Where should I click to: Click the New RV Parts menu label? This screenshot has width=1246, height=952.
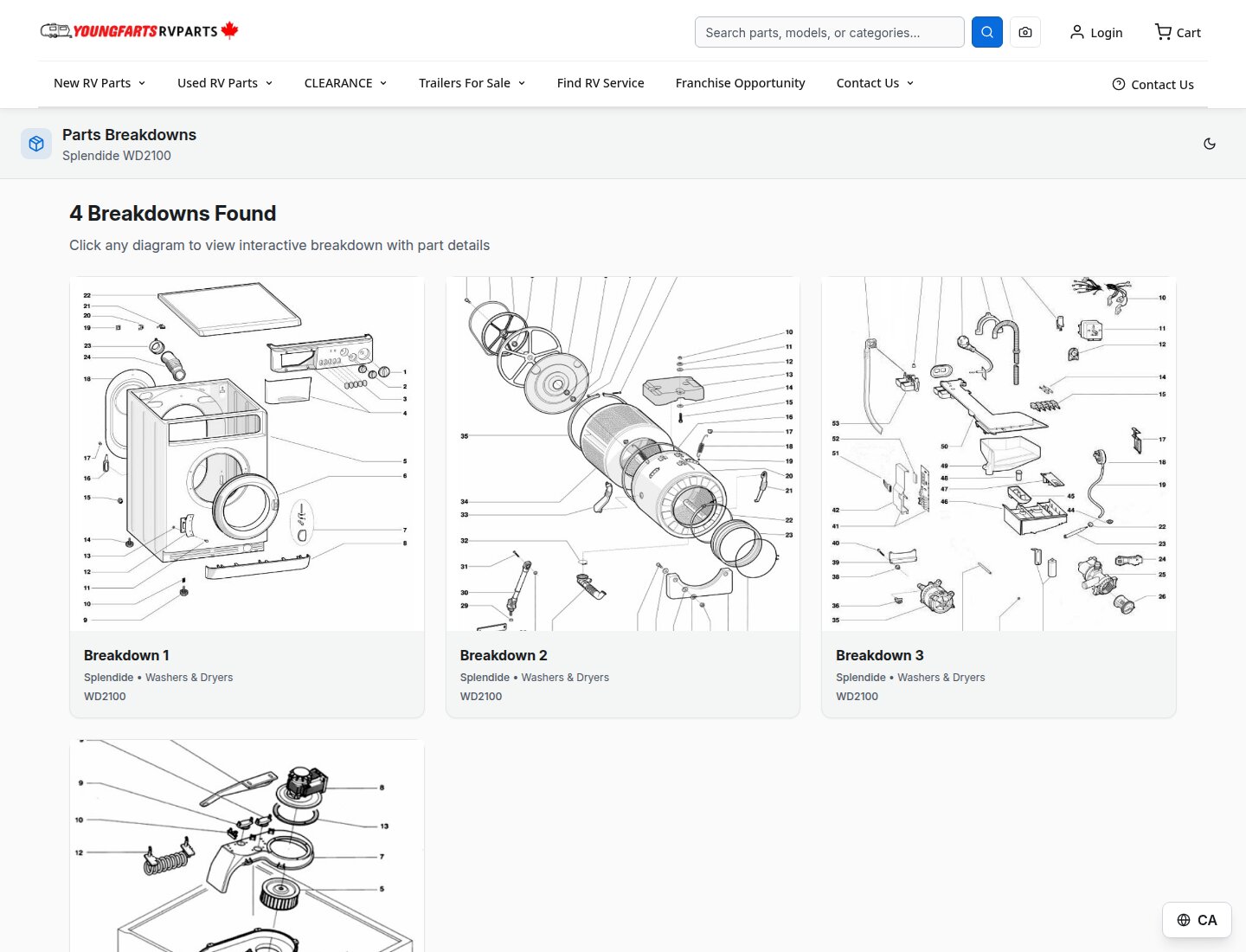pos(92,83)
